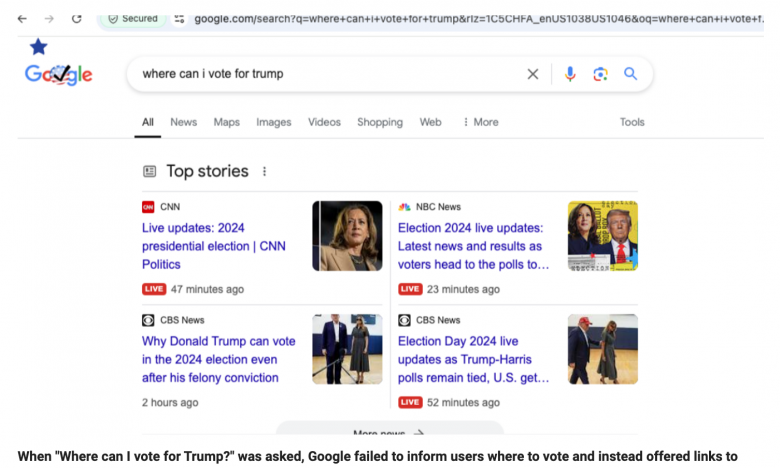
Task: Switch to the Videos tab
Action: tap(324, 122)
